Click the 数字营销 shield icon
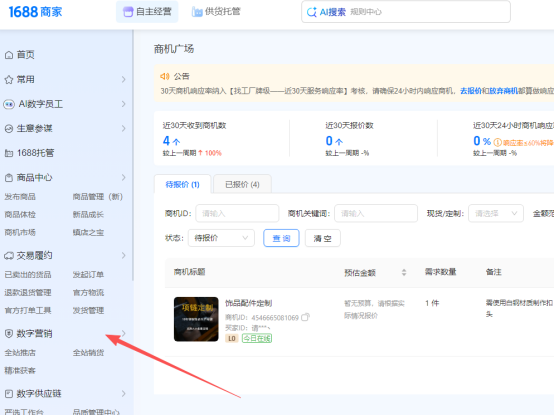554x415 pixels. coord(9,333)
